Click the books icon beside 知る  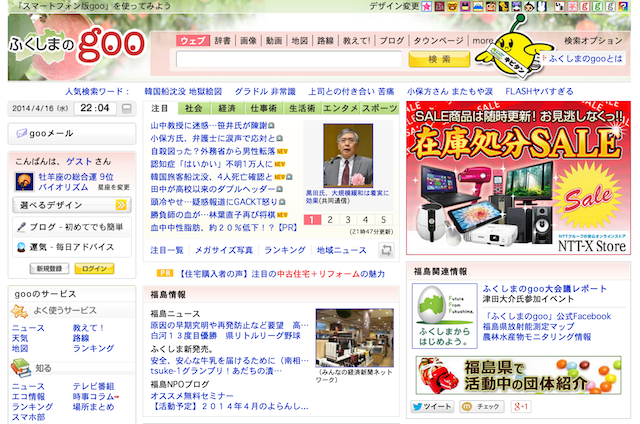click(20, 368)
